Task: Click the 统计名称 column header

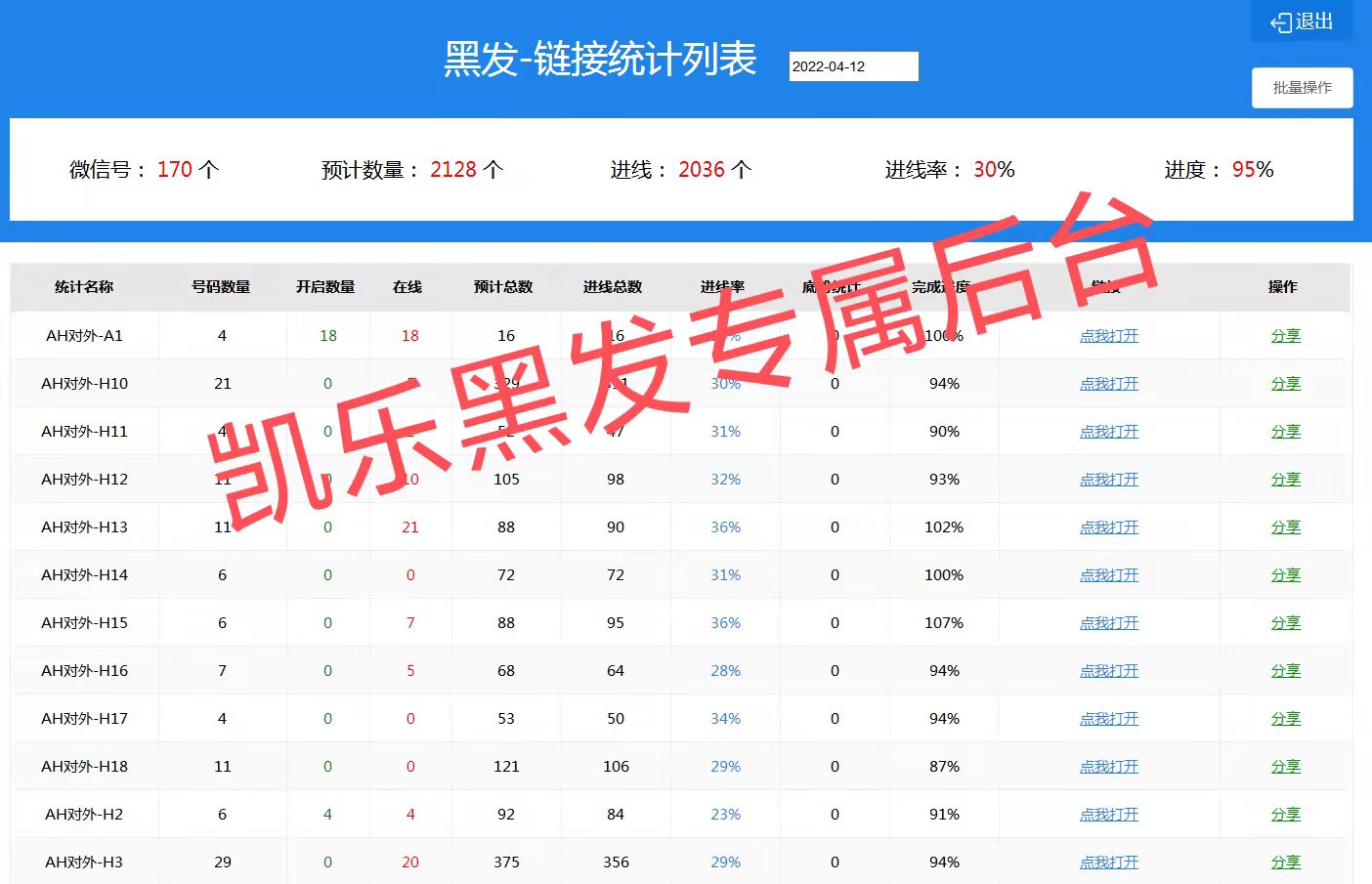Action: (x=84, y=287)
